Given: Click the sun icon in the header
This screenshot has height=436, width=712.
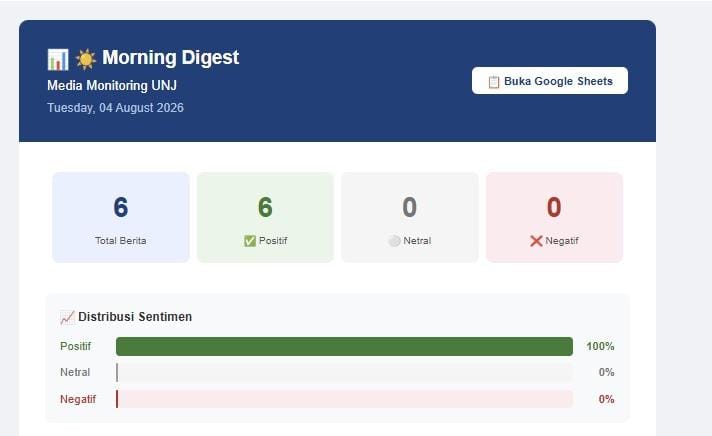Looking at the screenshot, I should 85,59.
